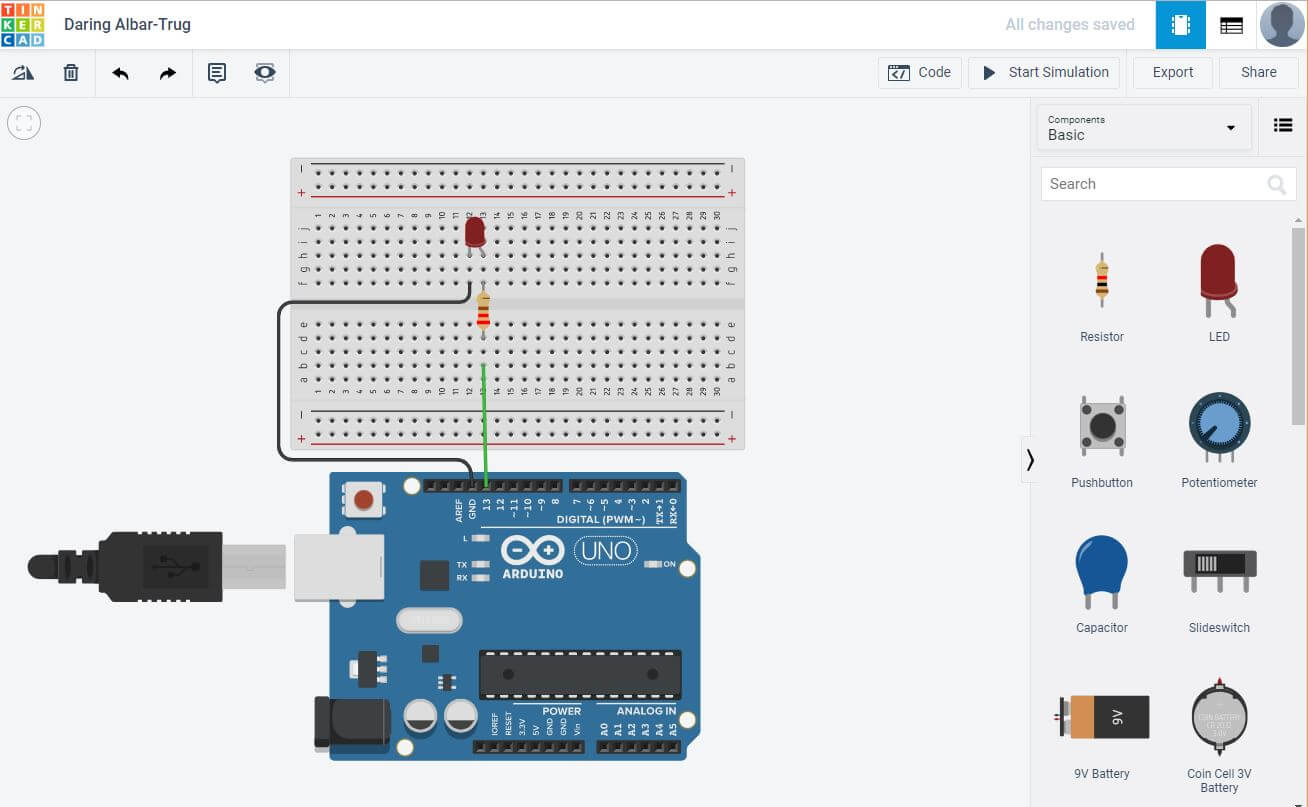Zoom to fit the circuit view
Screen dimensions: 1308x807
pyautogui.click(x=23, y=123)
